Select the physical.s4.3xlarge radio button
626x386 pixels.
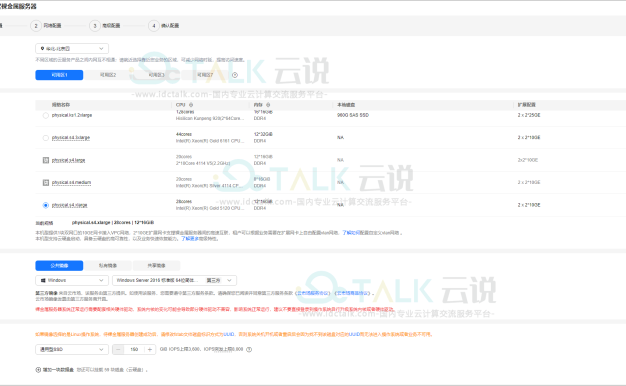point(46,138)
